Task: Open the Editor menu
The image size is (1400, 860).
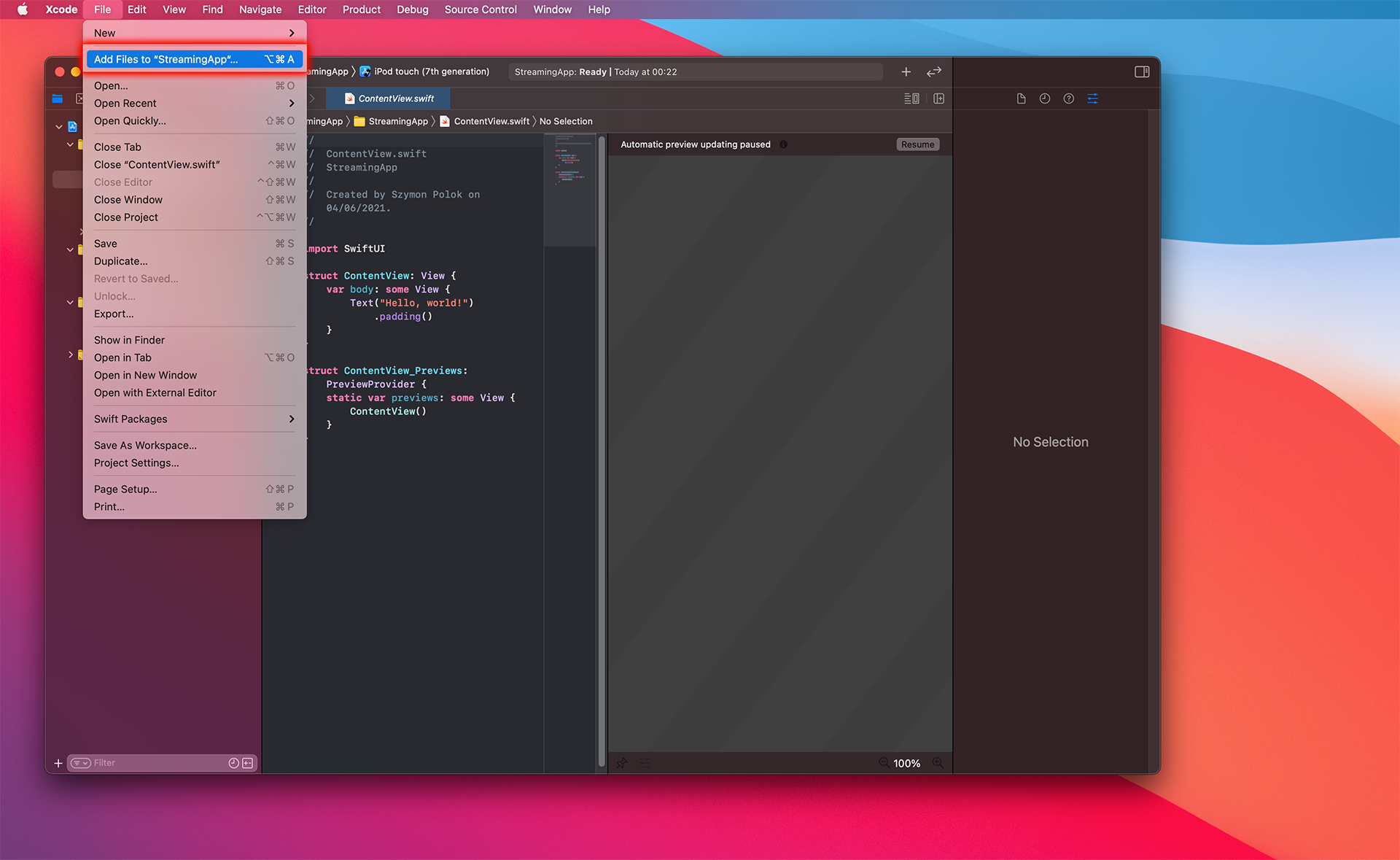Action: [x=312, y=9]
